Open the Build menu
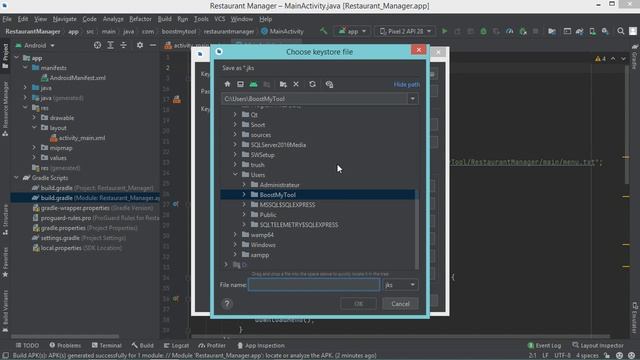 164,19
